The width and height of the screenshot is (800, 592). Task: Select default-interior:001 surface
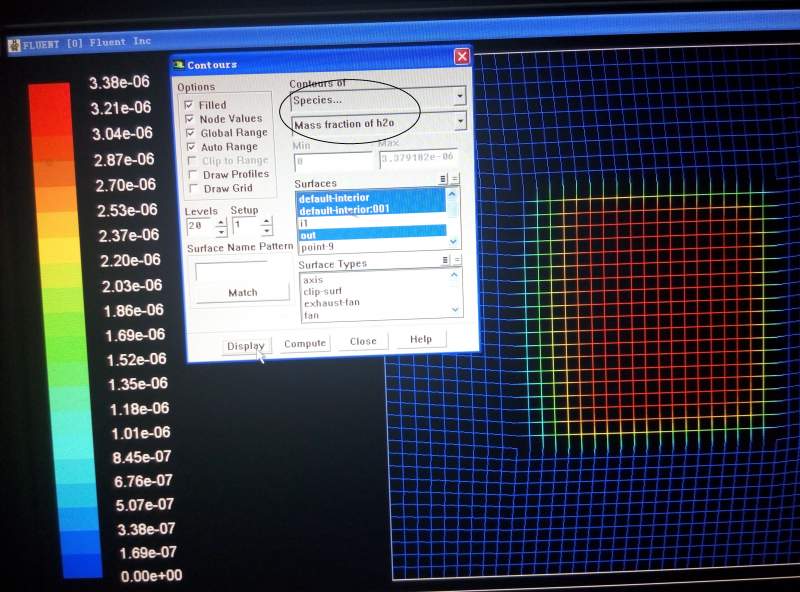click(x=371, y=209)
